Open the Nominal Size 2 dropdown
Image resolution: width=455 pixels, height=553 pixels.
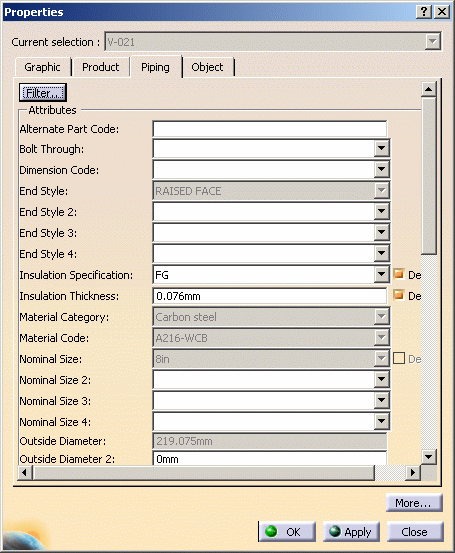(381, 379)
